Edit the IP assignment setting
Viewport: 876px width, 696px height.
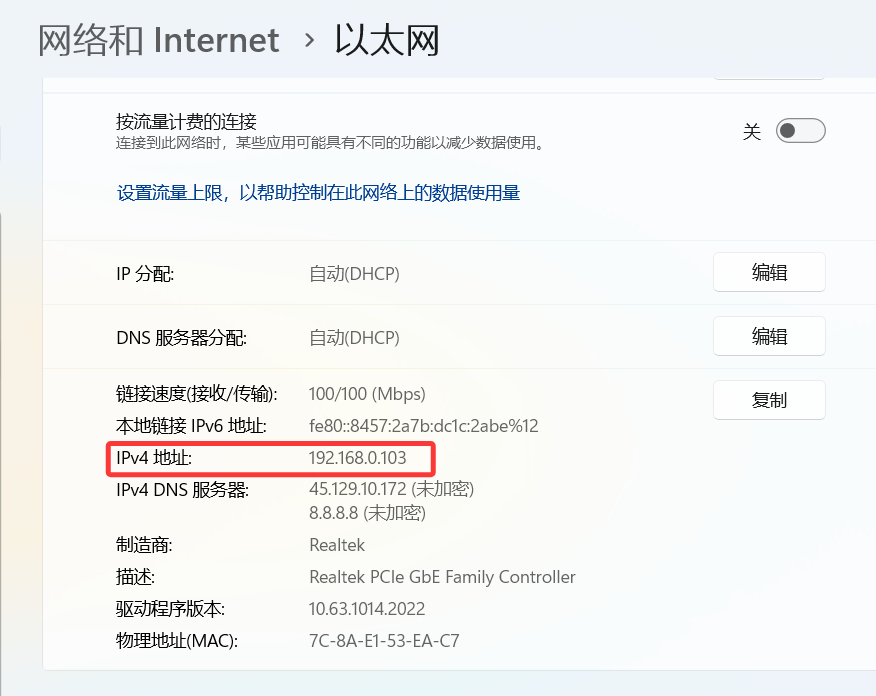click(769, 273)
